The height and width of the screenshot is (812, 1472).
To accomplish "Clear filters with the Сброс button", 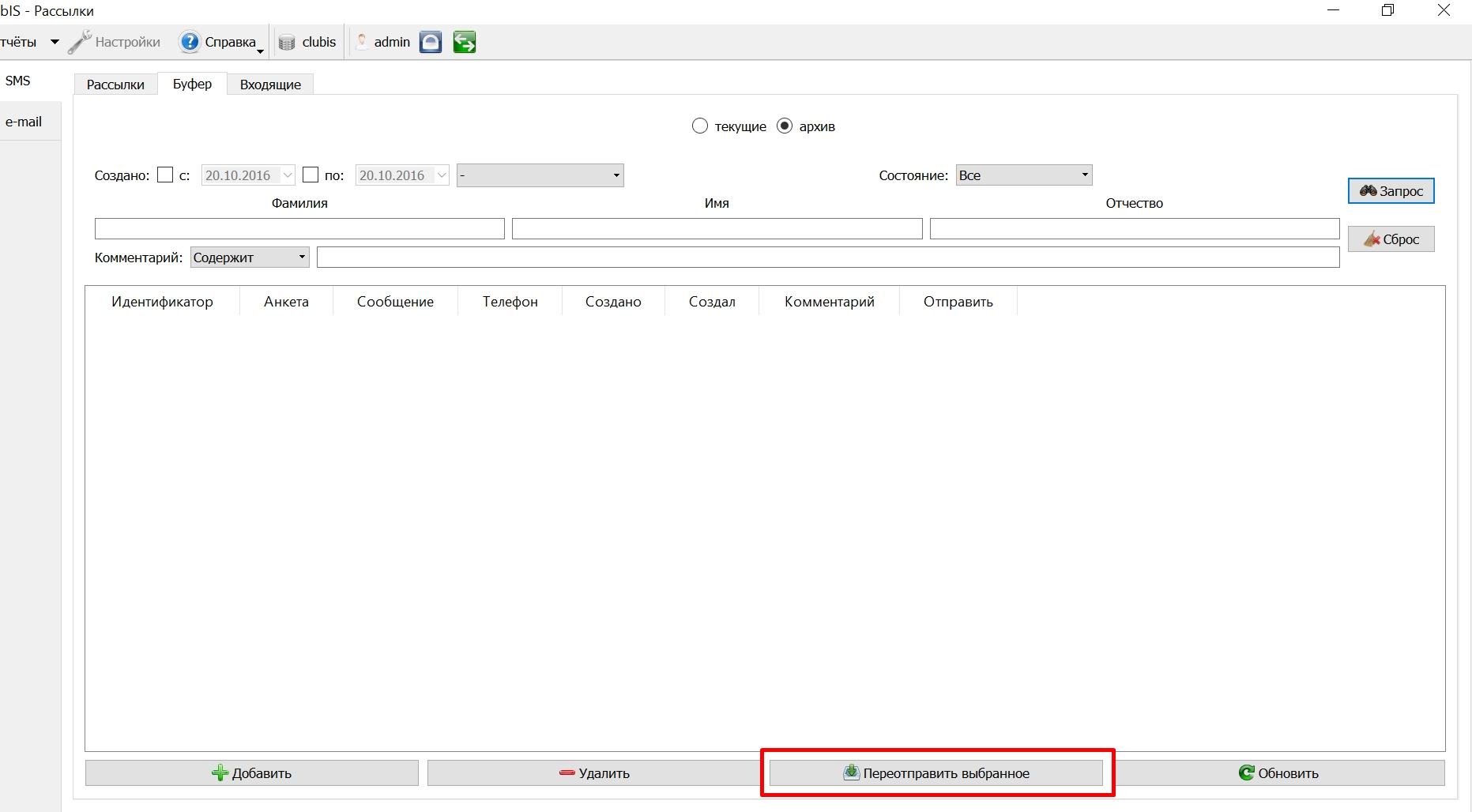I will point(1391,239).
